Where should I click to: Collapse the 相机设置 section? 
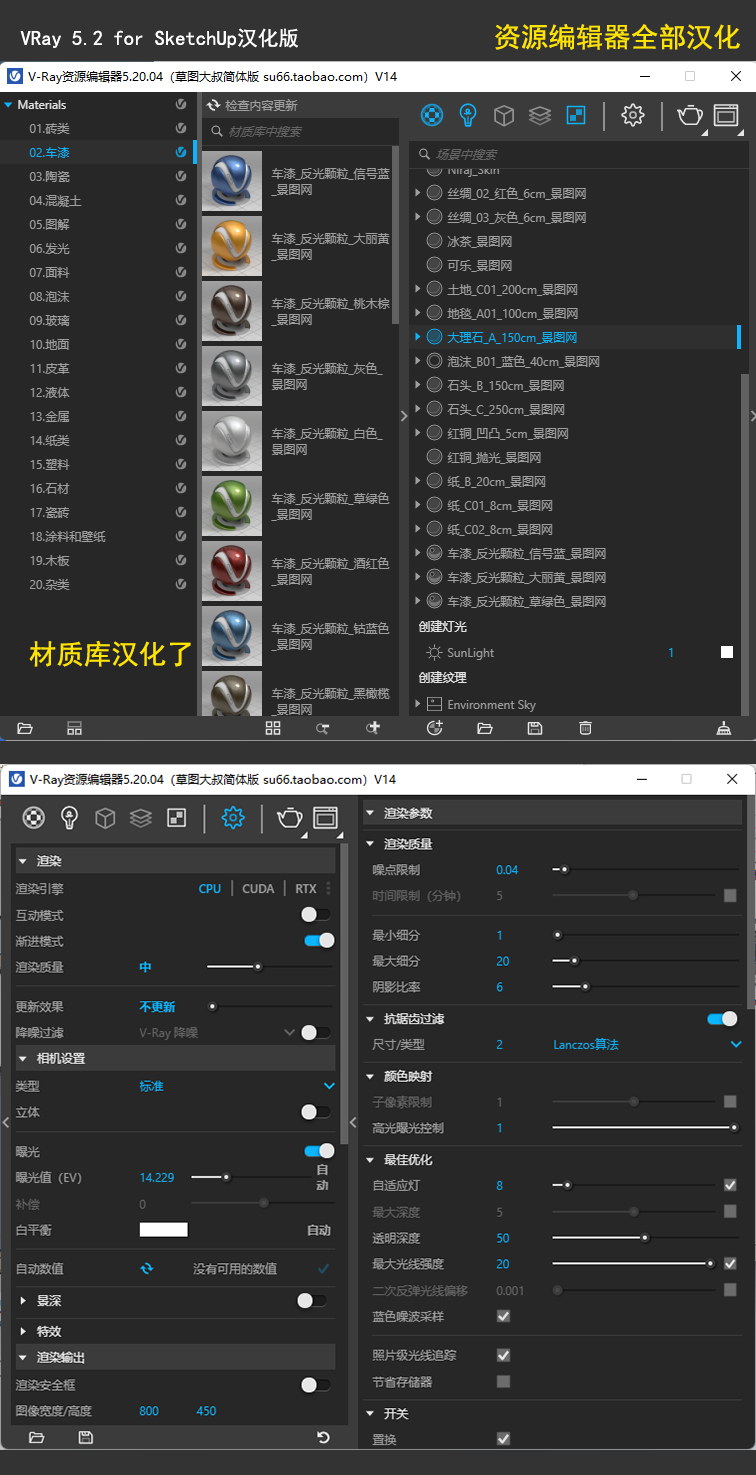point(23,1059)
